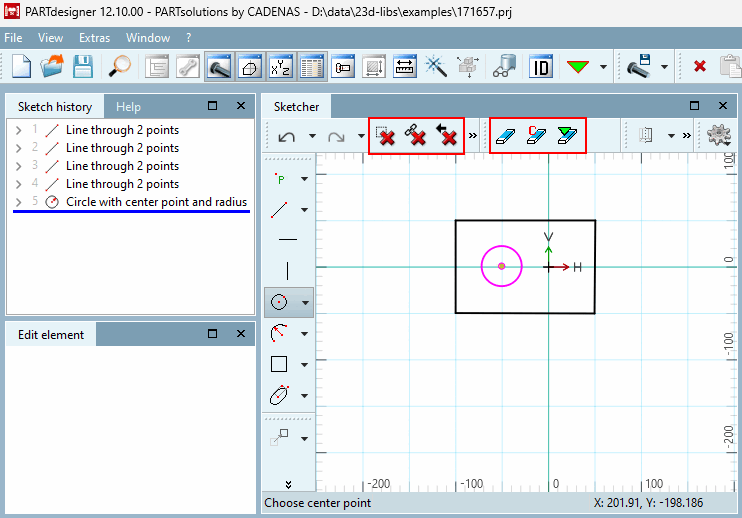Open dropdown beside bolt save icon
This screenshot has height=518, width=742.
click(x=664, y=67)
